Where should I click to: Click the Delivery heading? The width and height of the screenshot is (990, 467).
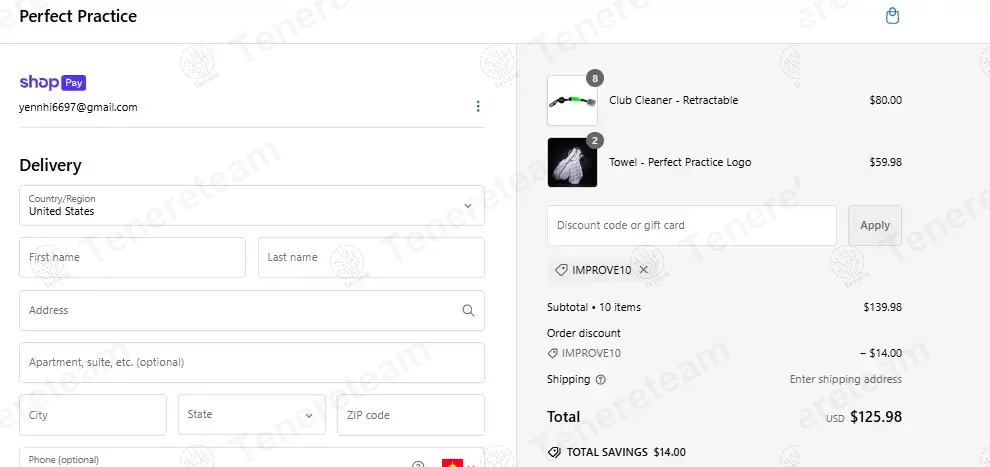[x=51, y=165]
